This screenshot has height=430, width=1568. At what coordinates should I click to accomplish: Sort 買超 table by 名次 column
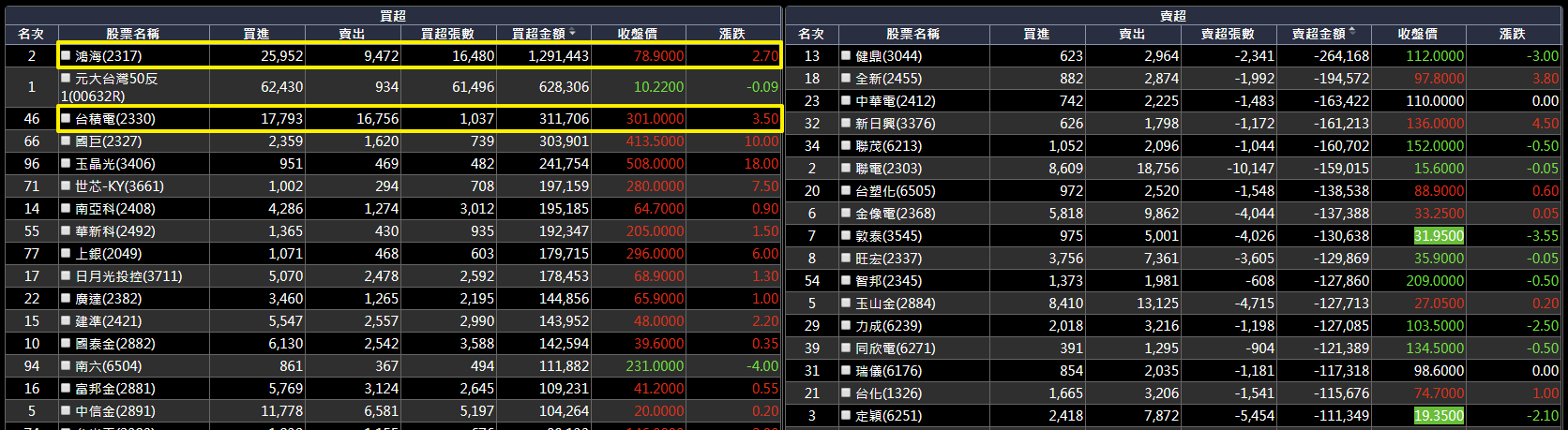[x=31, y=34]
